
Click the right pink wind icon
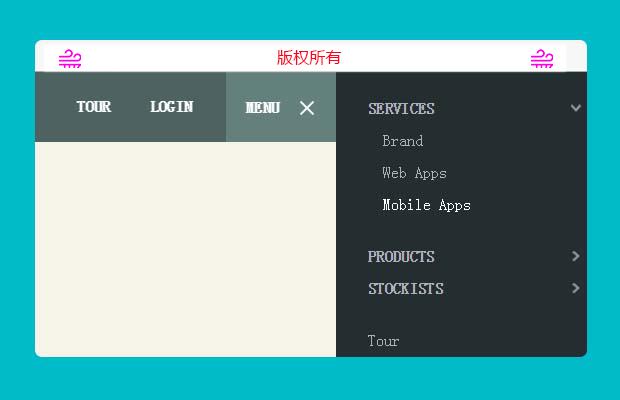coord(541,59)
